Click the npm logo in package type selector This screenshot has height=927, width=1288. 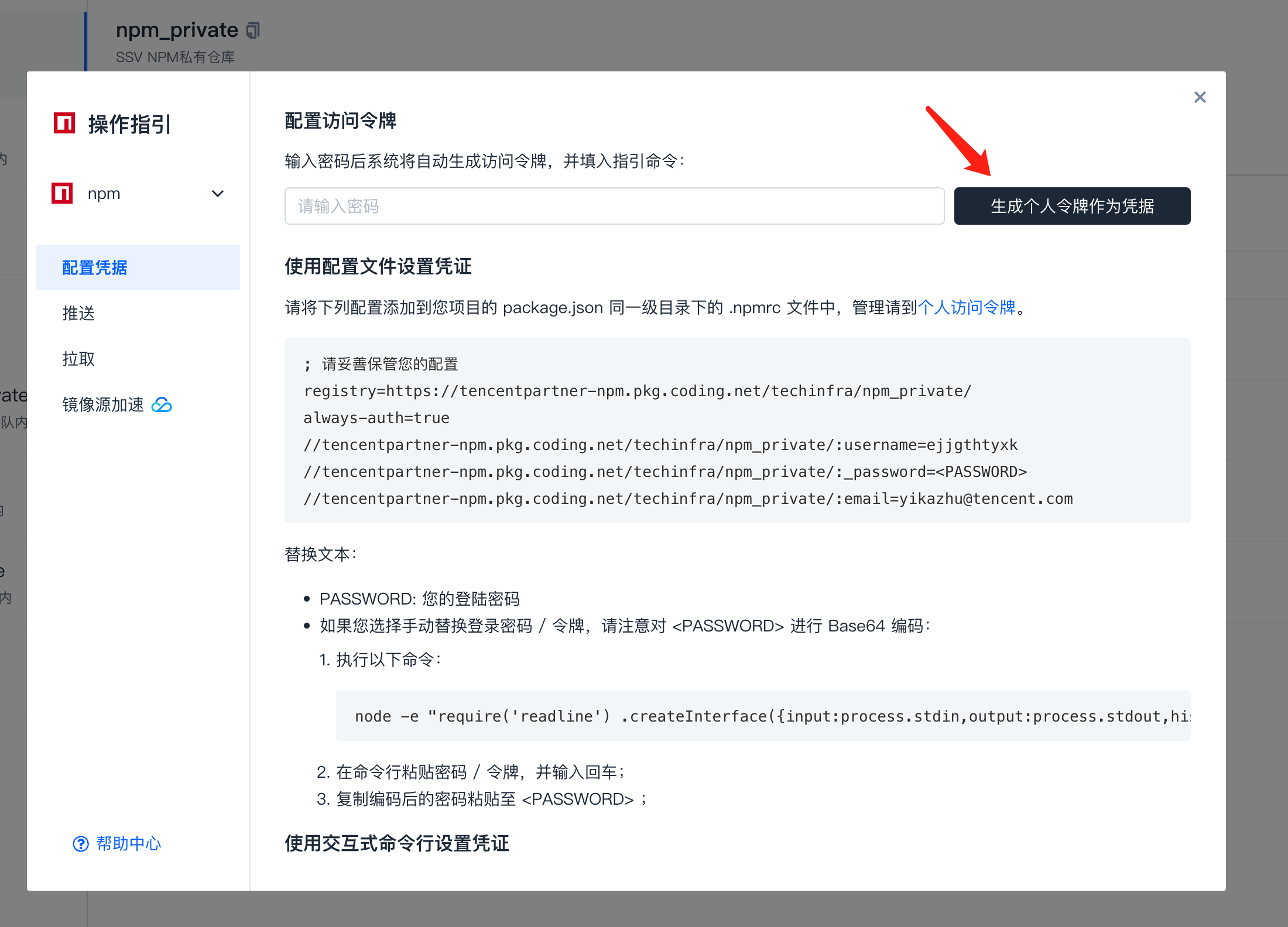tap(62, 193)
